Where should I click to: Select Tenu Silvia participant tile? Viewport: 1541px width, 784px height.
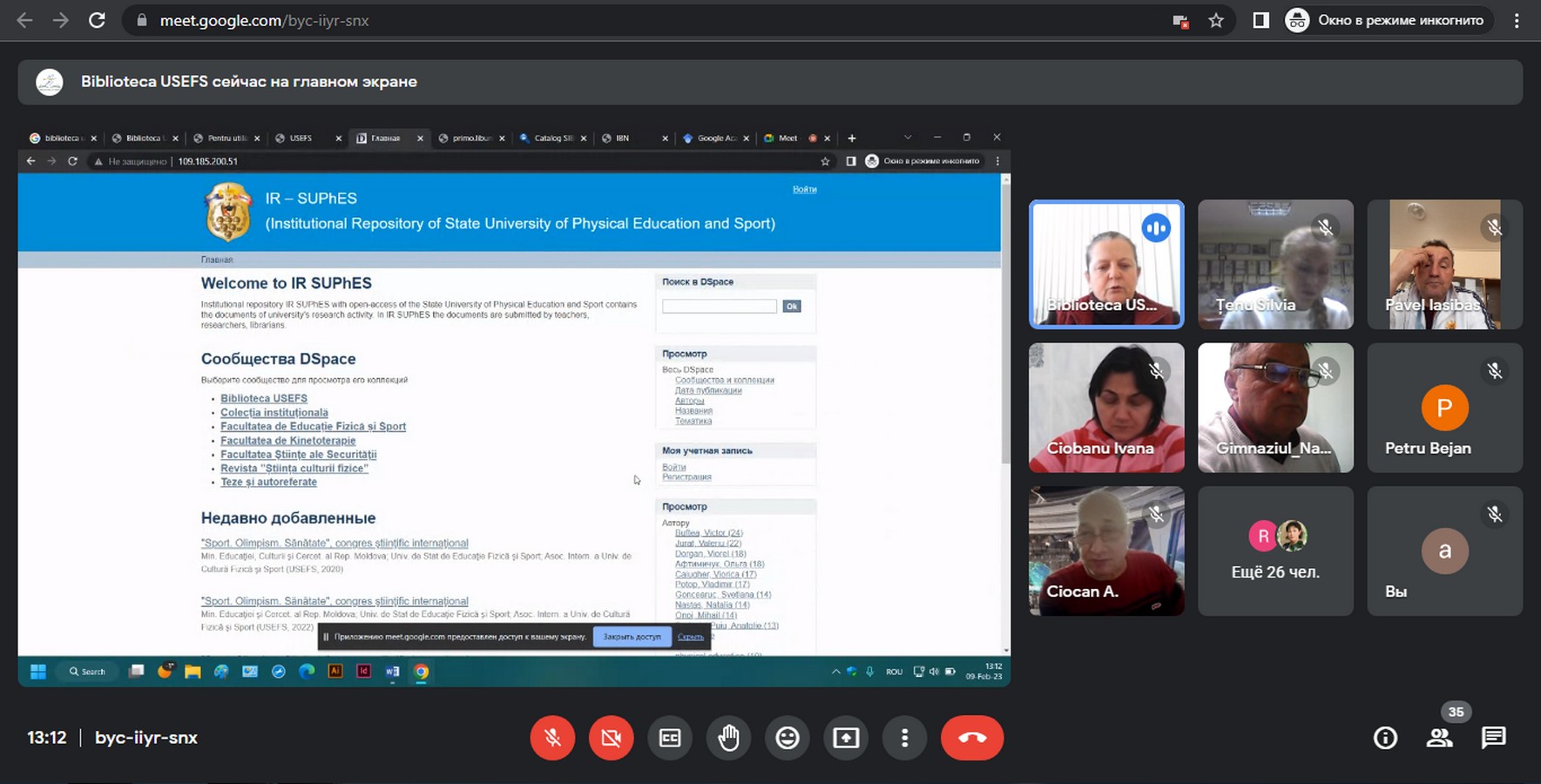1275,264
